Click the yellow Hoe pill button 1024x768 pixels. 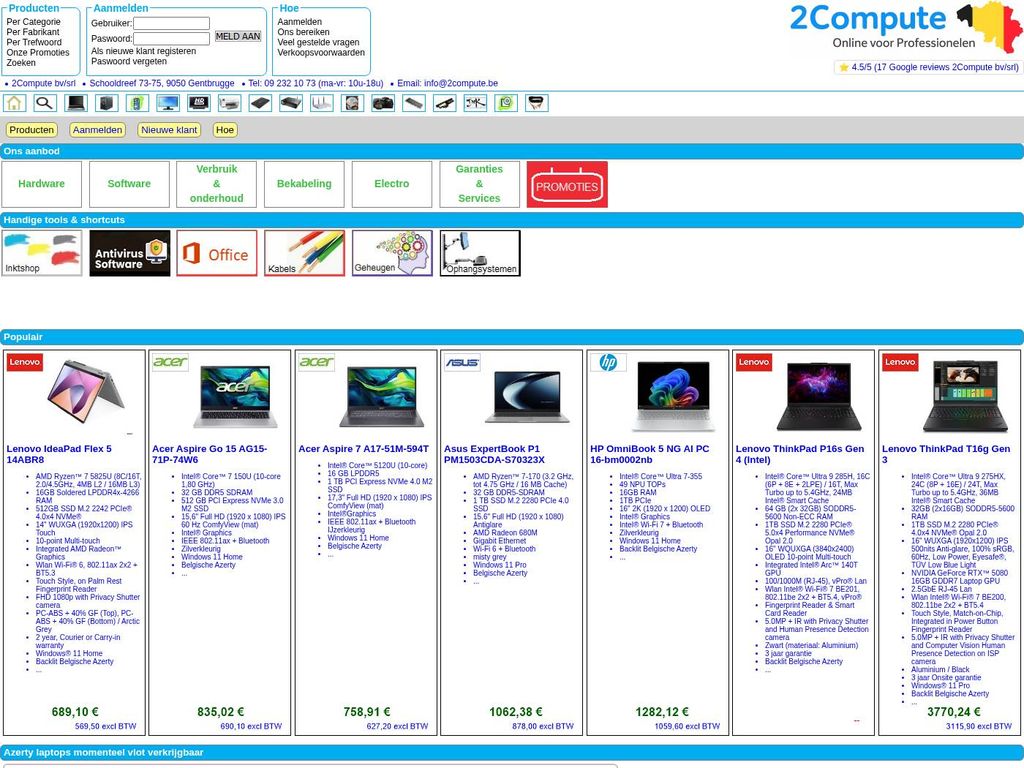coord(225,130)
